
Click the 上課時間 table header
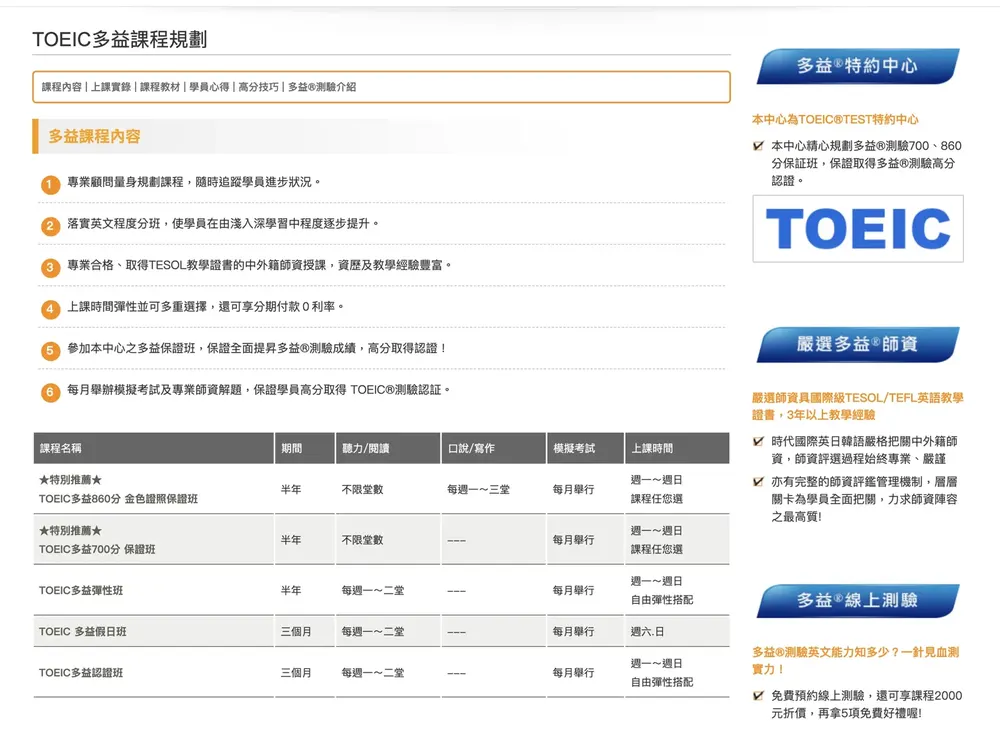(677, 448)
